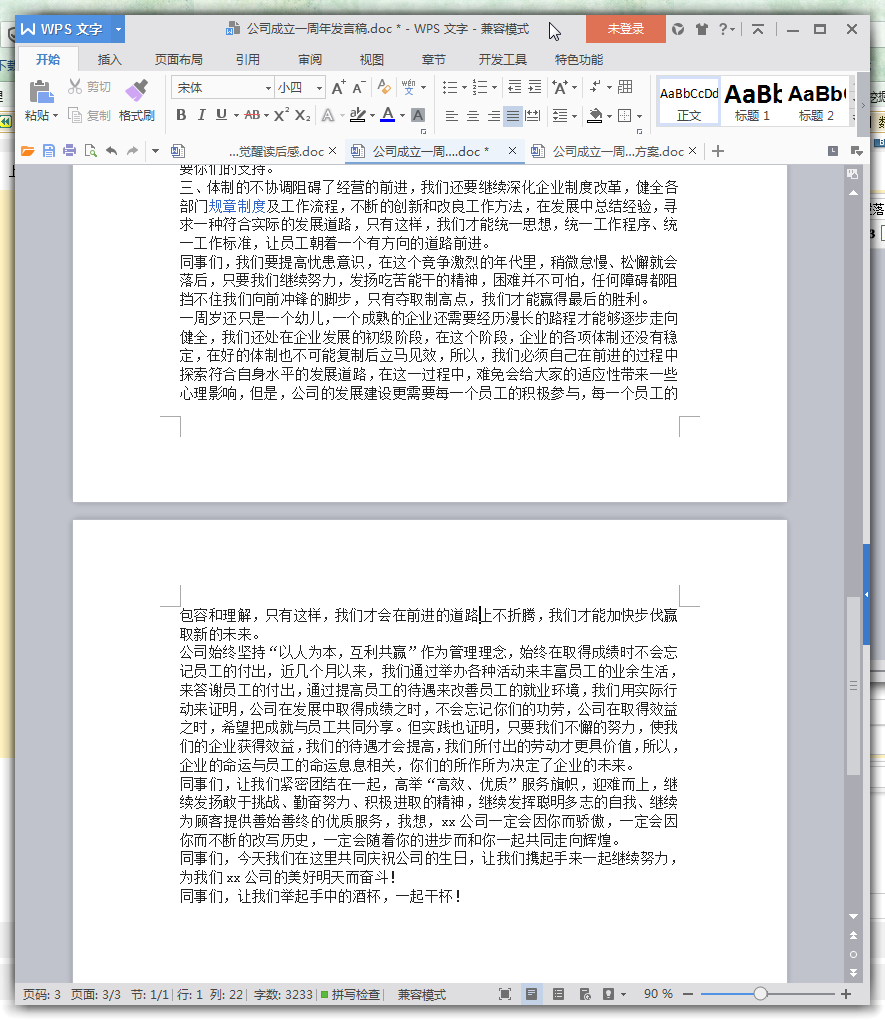Open the WPS 文字 application menu arrow
This screenshot has width=885, height=1020.
coord(118,29)
